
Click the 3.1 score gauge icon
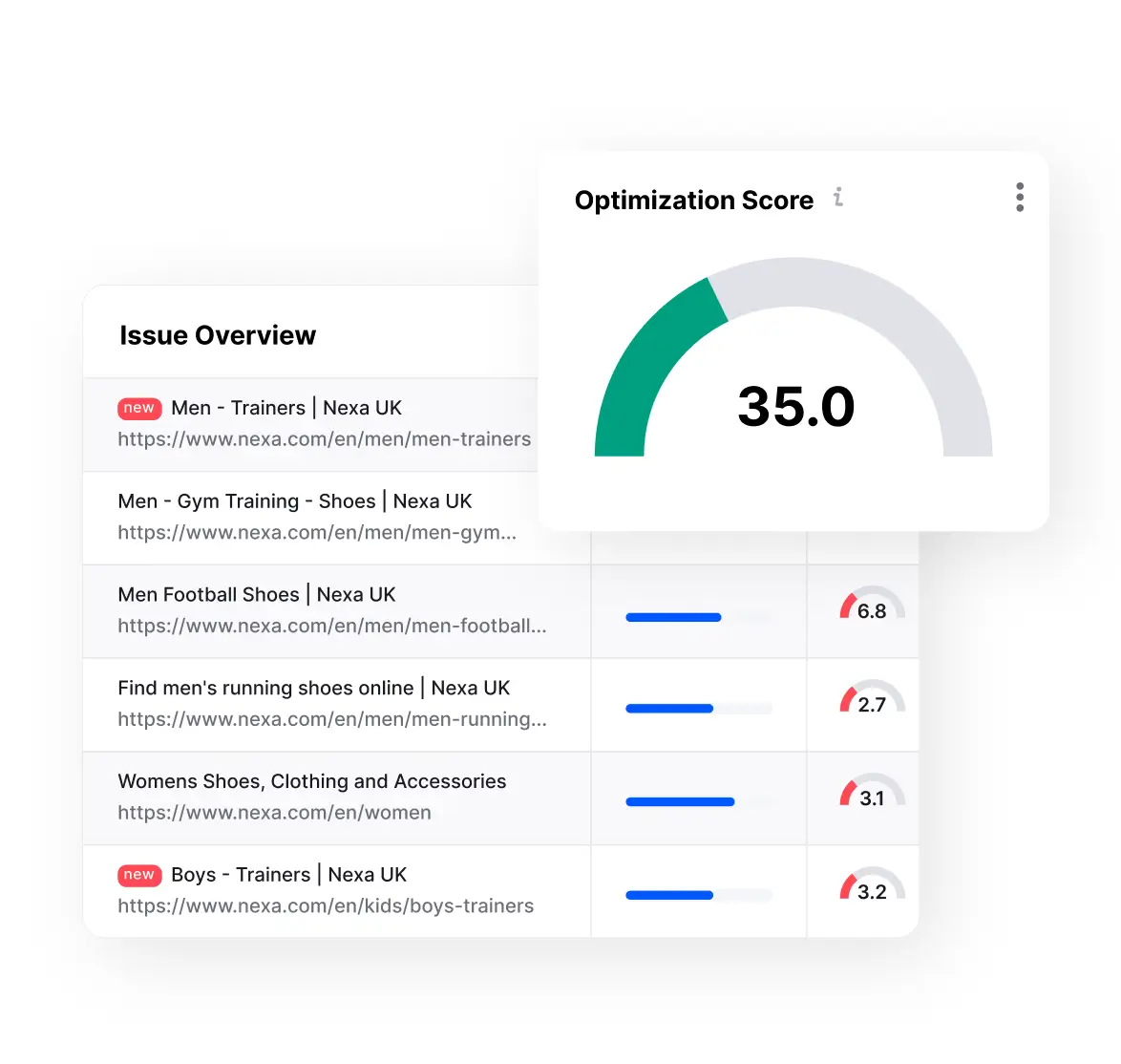(872, 793)
